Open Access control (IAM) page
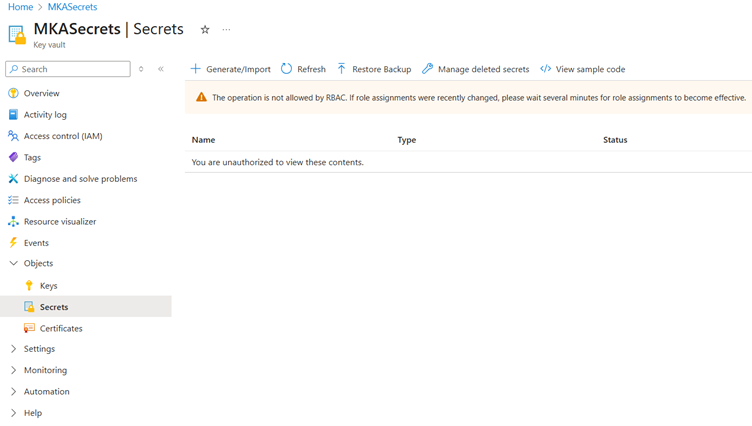The image size is (752, 426). (x=62, y=136)
